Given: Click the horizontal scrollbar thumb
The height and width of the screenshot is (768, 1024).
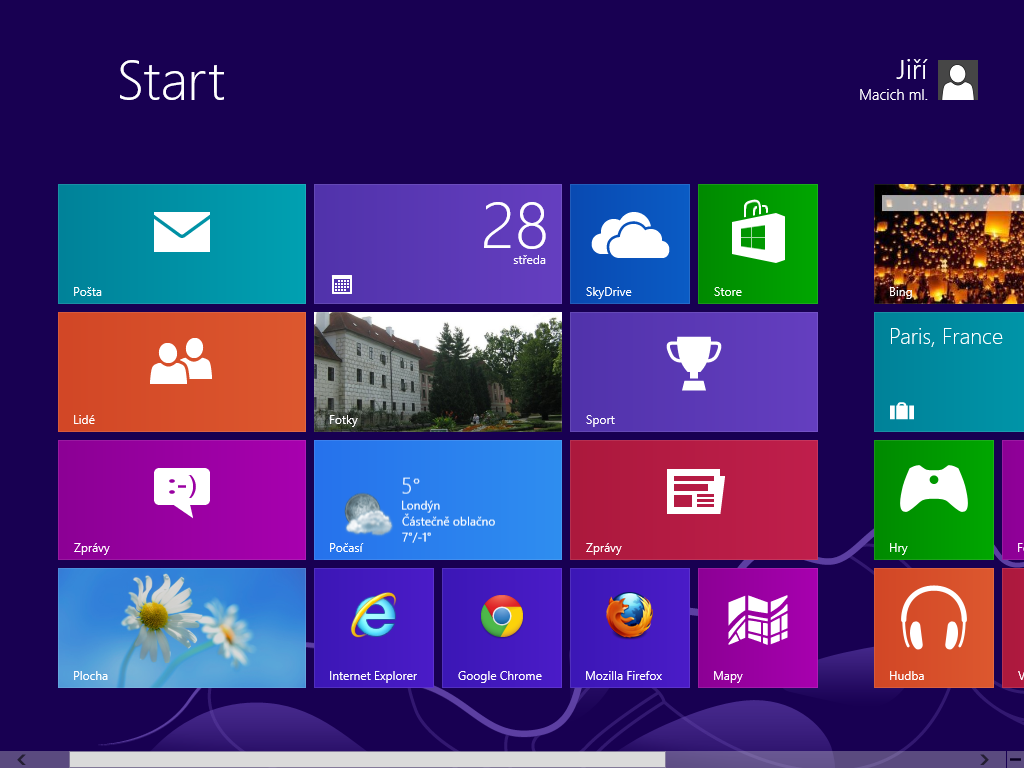Looking at the screenshot, I should point(368,760).
